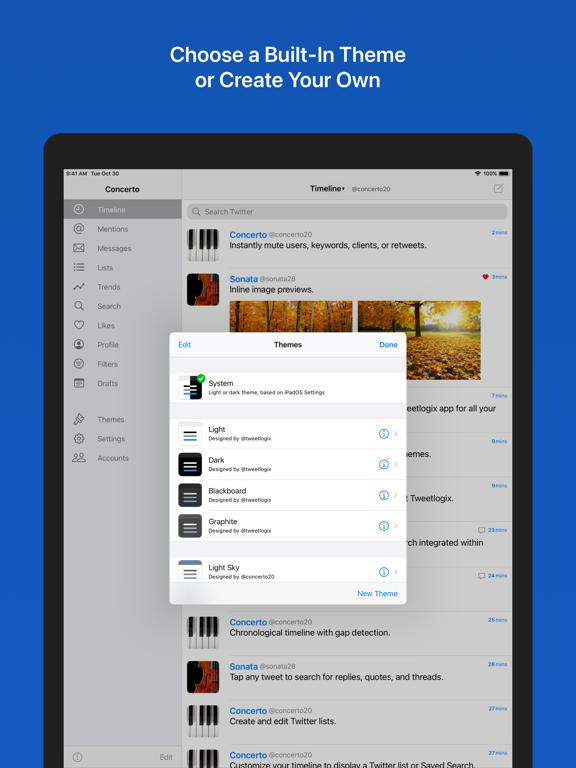Tap Done in the Themes popup
The height and width of the screenshot is (768, 576).
pyautogui.click(x=388, y=345)
